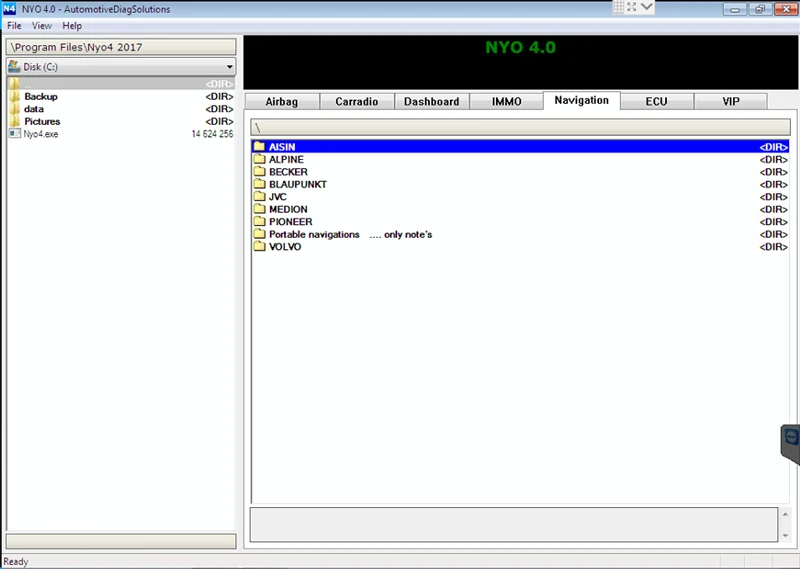
Task: Select the Pictures folder name
Action: click(x=42, y=121)
